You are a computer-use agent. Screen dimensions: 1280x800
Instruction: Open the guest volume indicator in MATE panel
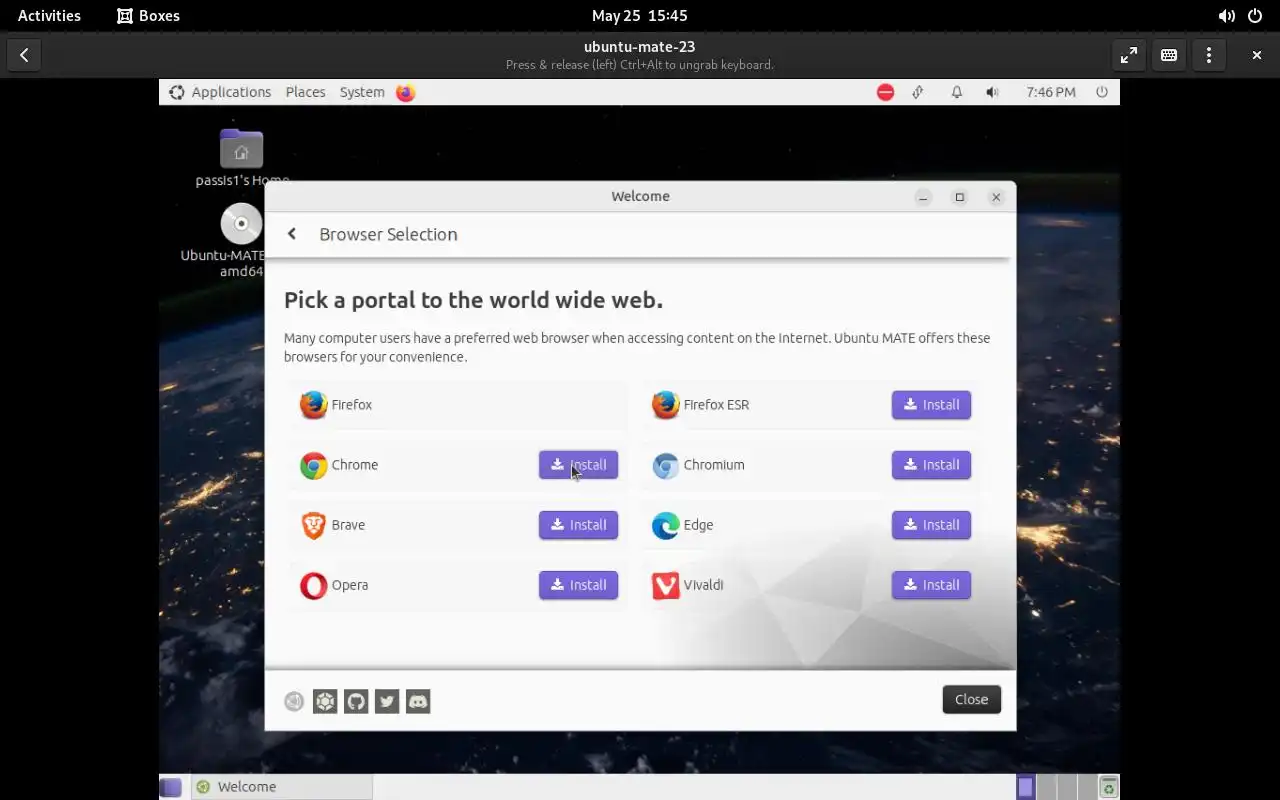tap(992, 92)
